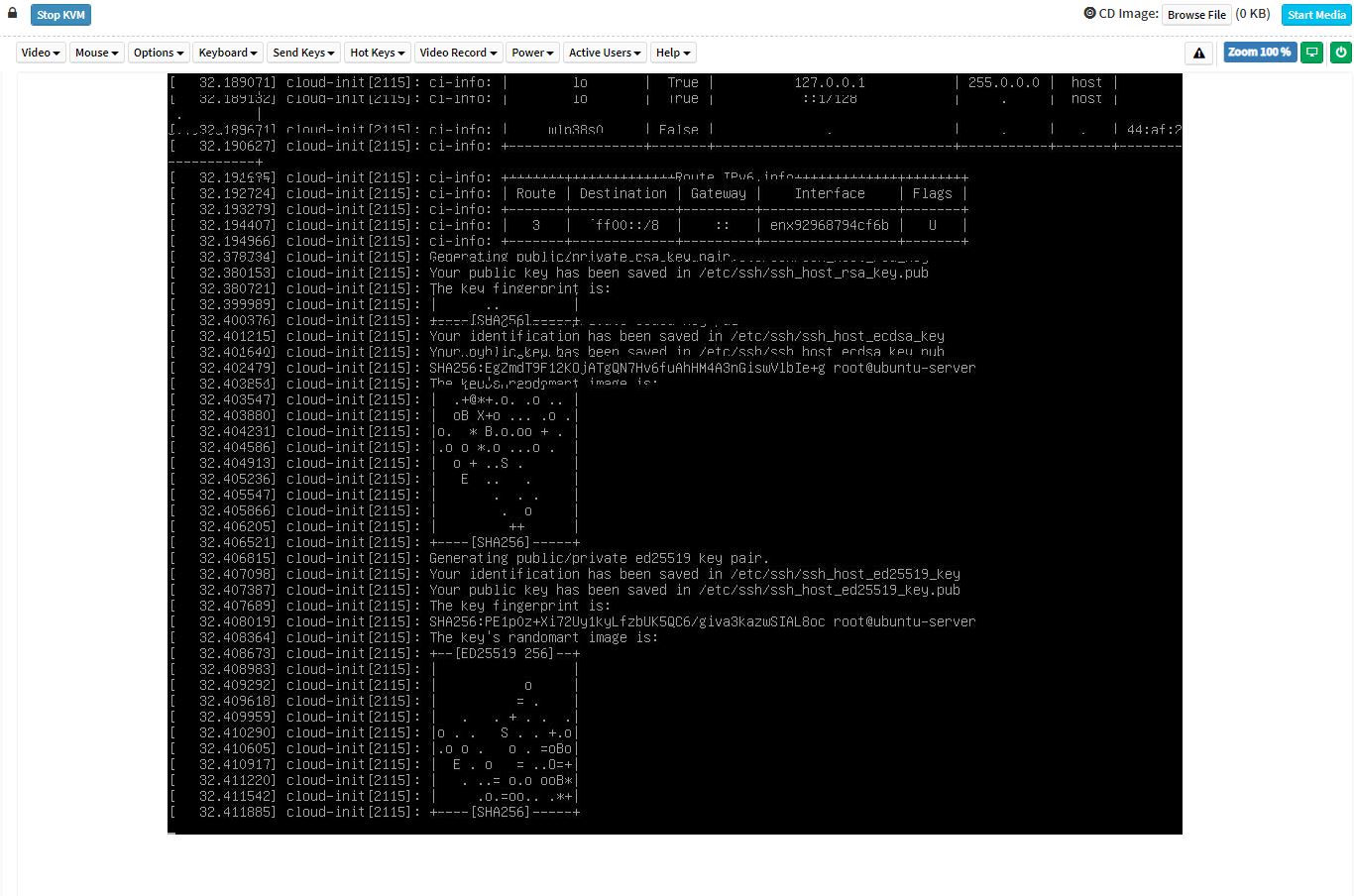Expand the Video Record dropdown
The height and width of the screenshot is (896, 1354).
point(458,53)
